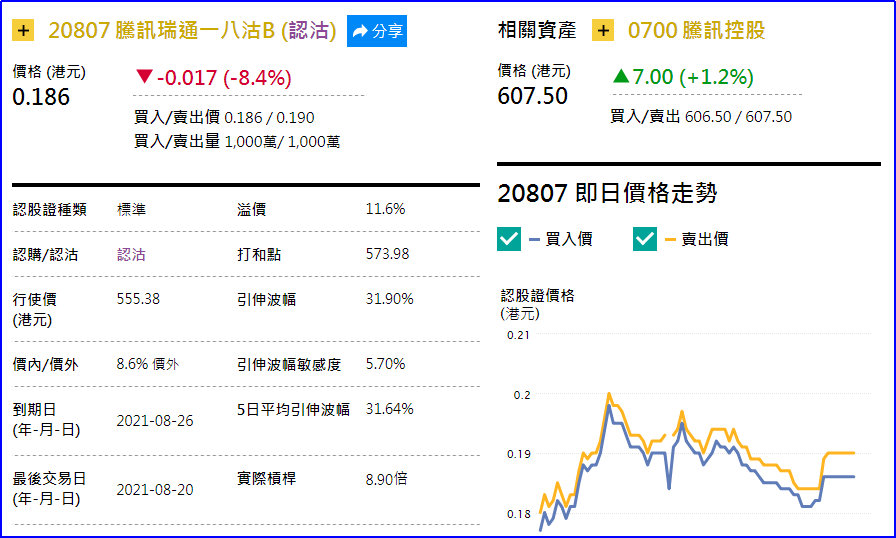Click the 0.21 y-axis label on the chart
Image resolution: width=896 pixels, height=538 pixels.
point(518,335)
